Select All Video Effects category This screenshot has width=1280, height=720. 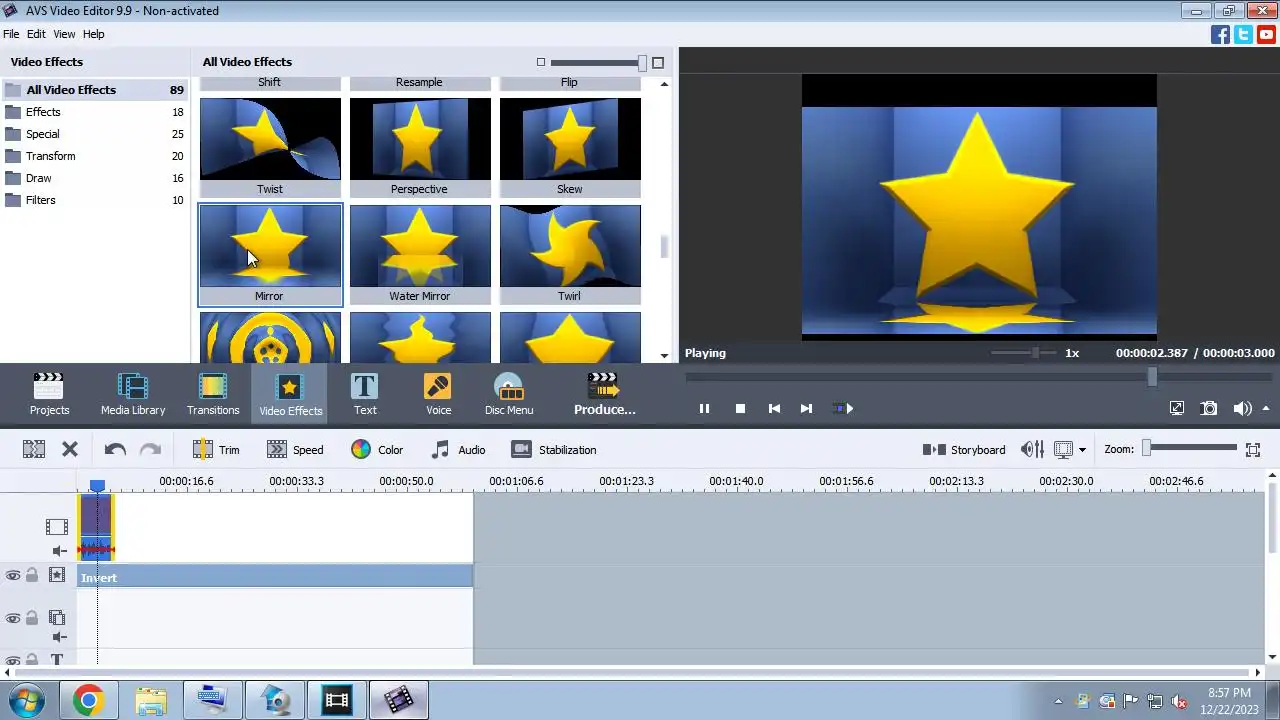coord(94,90)
